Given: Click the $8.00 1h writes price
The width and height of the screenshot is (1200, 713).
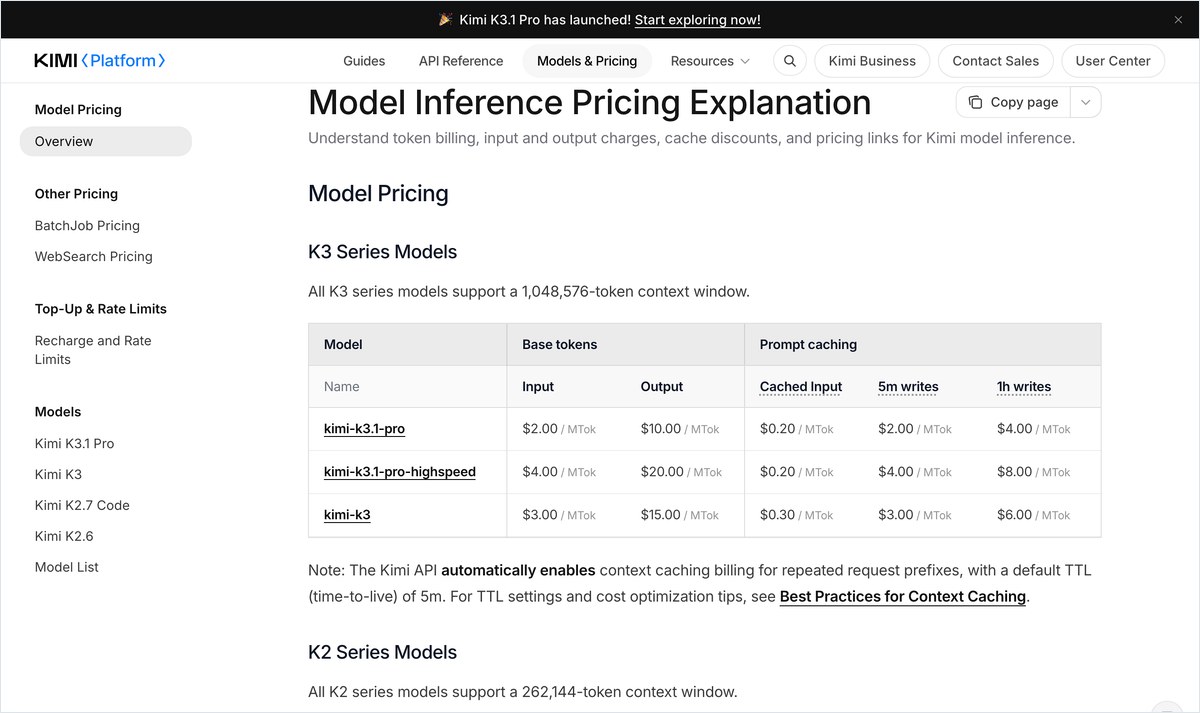Looking at the screenshot, I should click(x=1014, y=472).
